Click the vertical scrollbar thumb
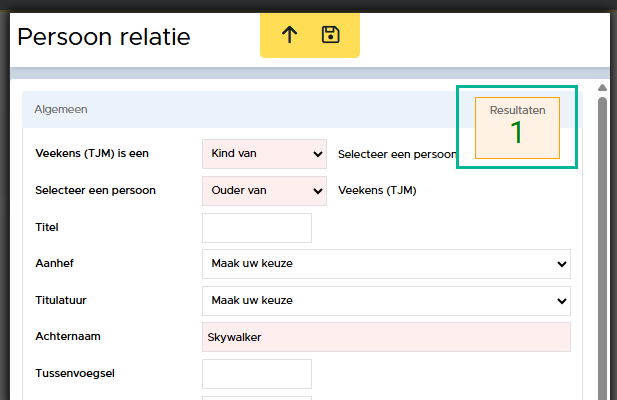Screen dimensions: 617x400 point(602,248)
